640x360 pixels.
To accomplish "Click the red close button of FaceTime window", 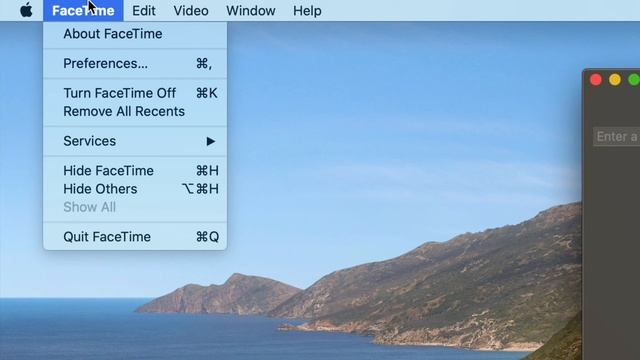I will (x=596, y=80).
